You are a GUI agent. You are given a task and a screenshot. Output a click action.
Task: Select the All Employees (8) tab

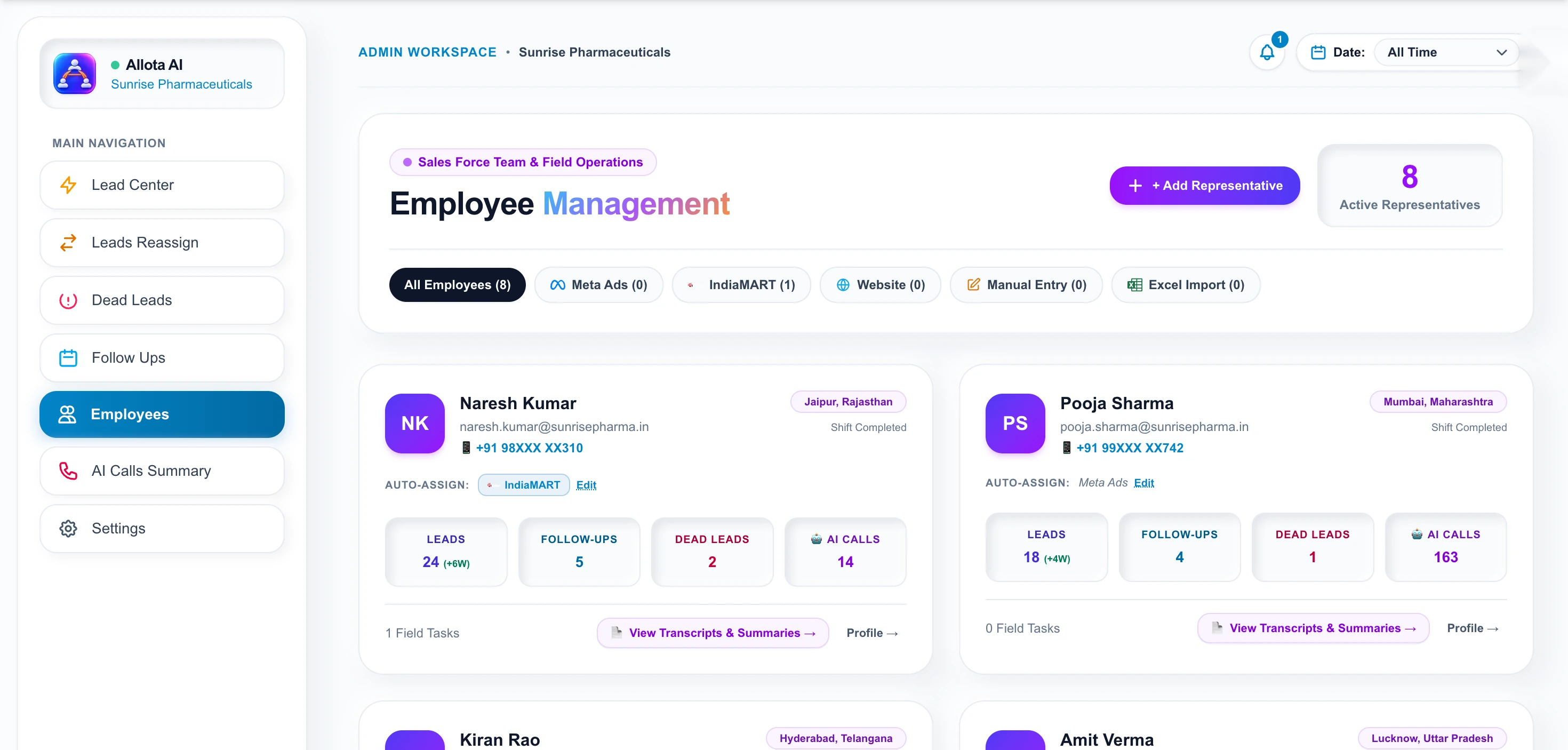click(x=457, y=285)
